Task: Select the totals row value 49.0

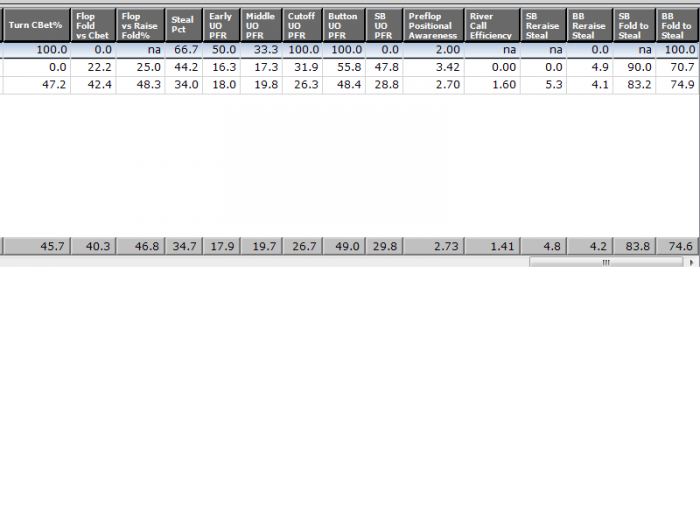Action: coord(344,246)
